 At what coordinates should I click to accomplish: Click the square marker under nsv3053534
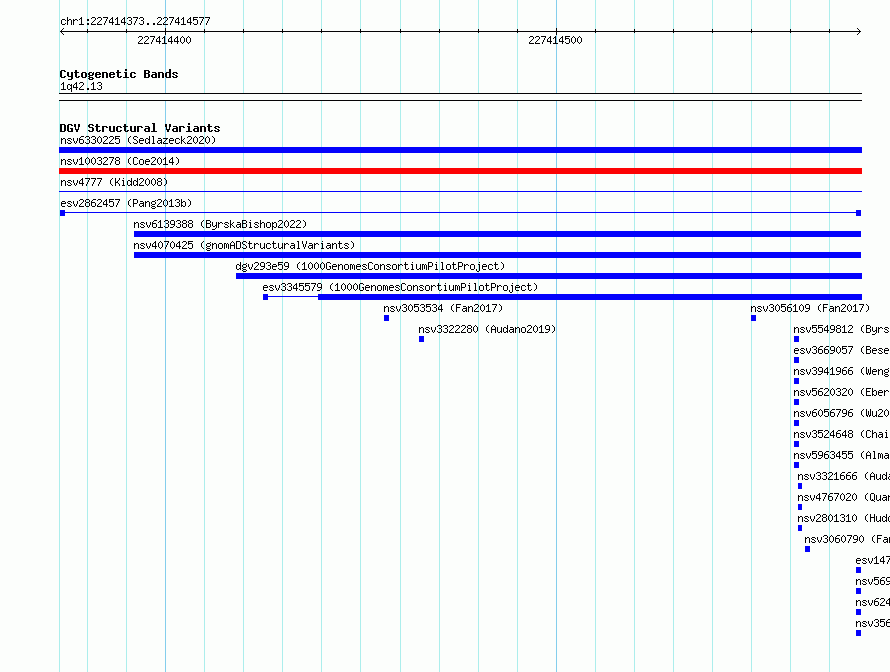(387, 318)
